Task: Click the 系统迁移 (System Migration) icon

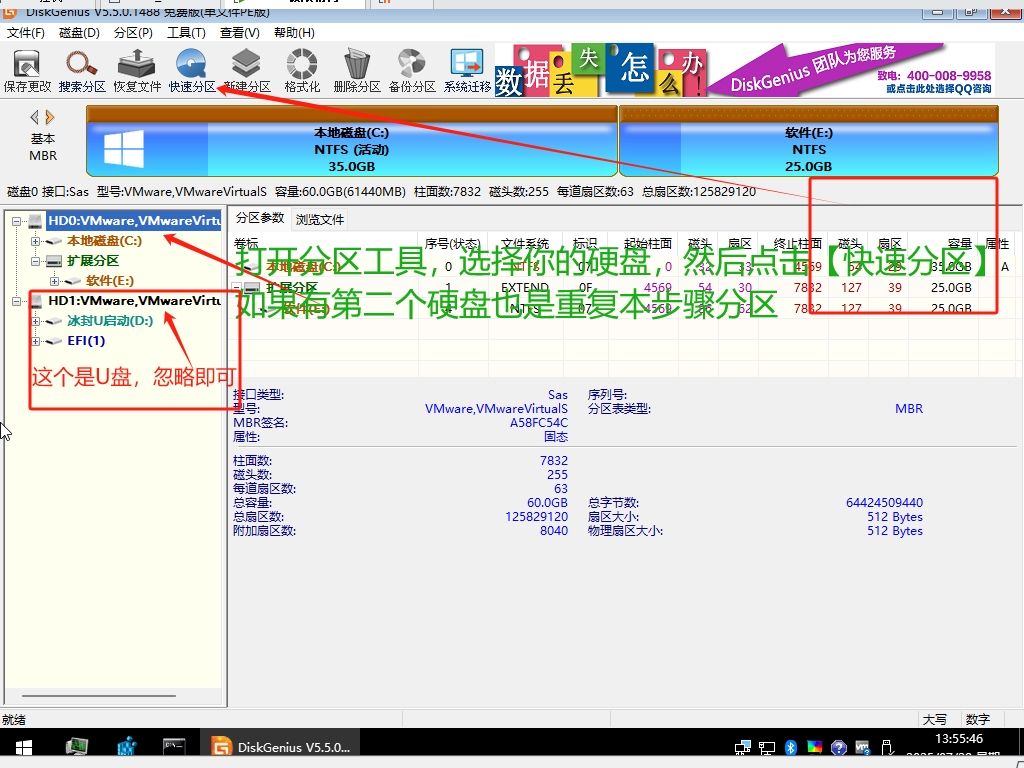Action: pyautogui.click(x=467, y=71)
